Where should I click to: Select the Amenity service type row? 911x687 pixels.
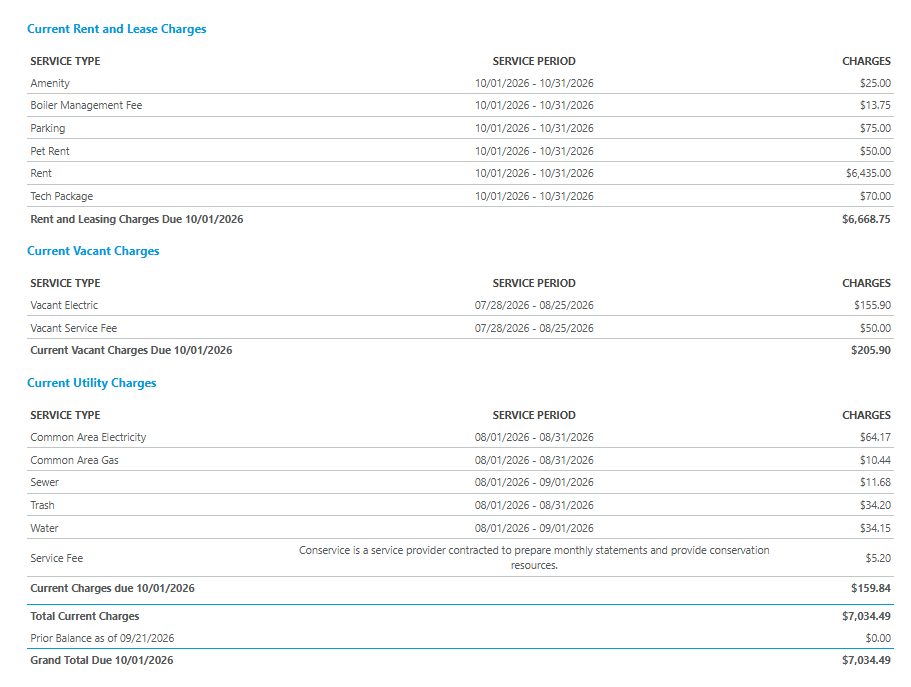click(460, 83)
